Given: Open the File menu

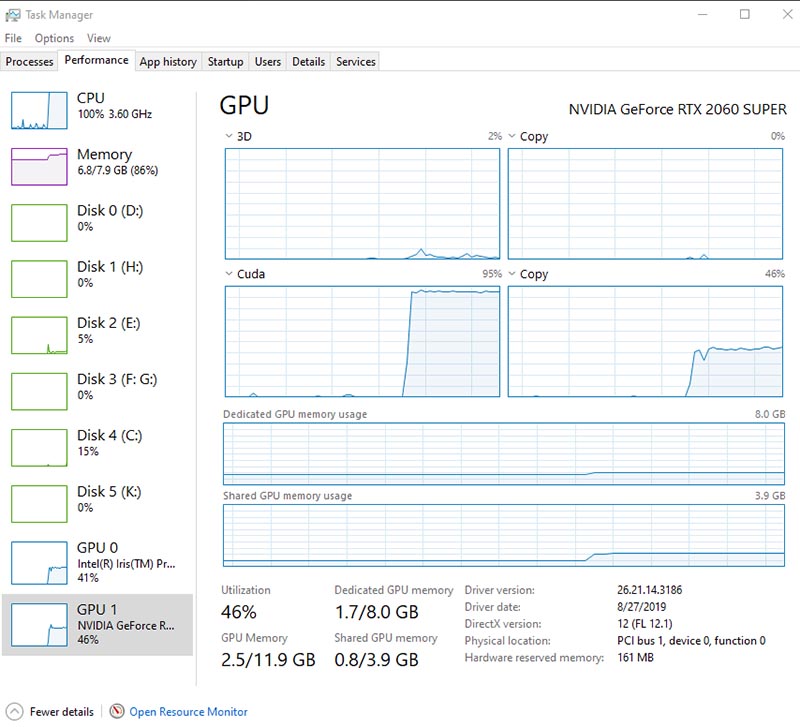Looking at the screenshot, I should 13,38.
